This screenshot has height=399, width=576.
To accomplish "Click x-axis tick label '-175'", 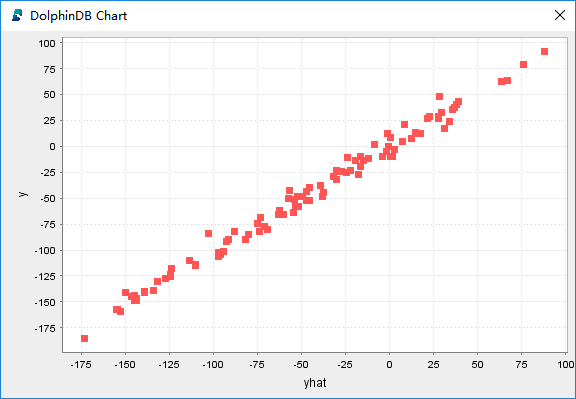I will (x=81, y=365).
